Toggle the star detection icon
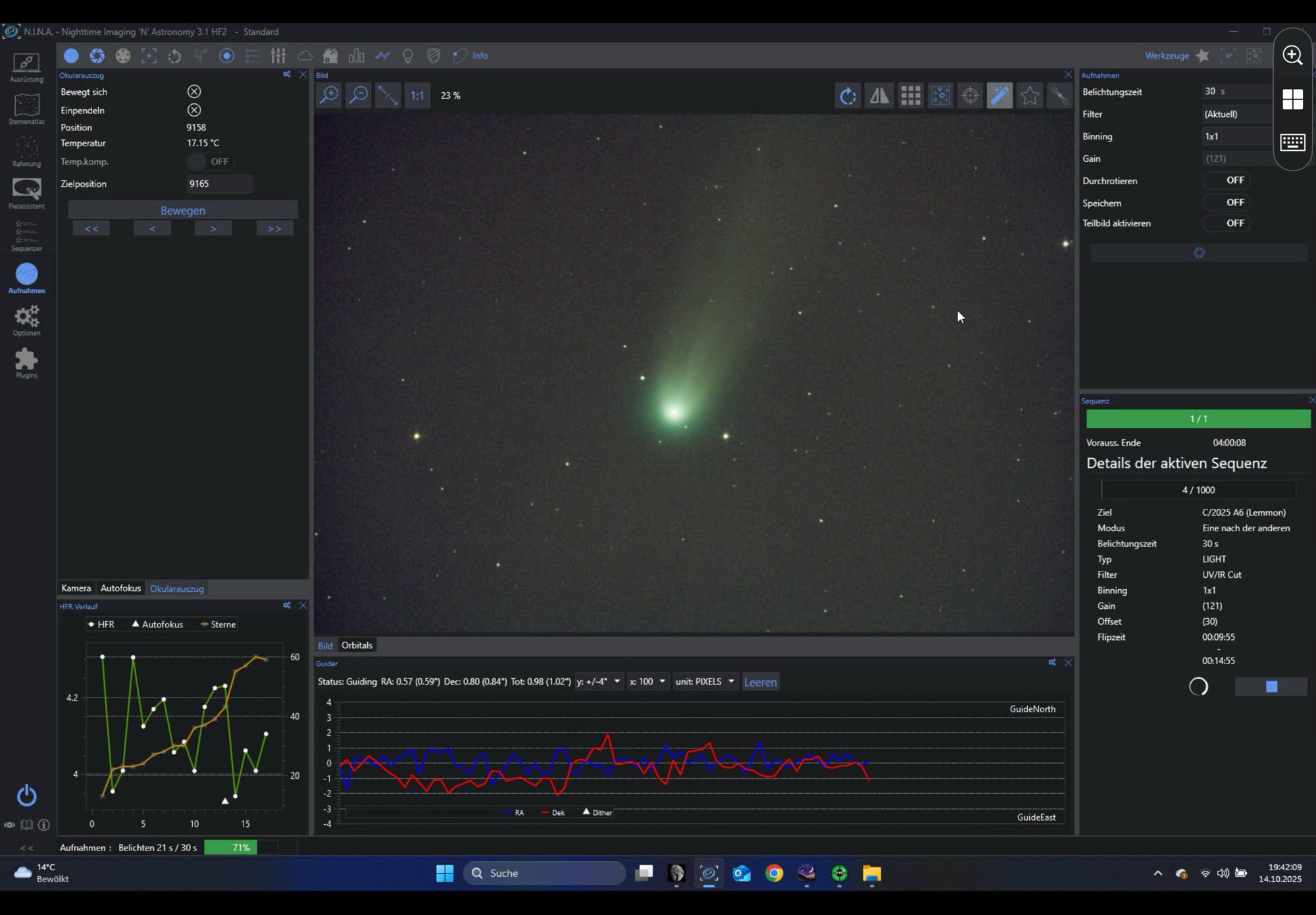This screenshot has height=915, width=1316. click(1030, 95)
